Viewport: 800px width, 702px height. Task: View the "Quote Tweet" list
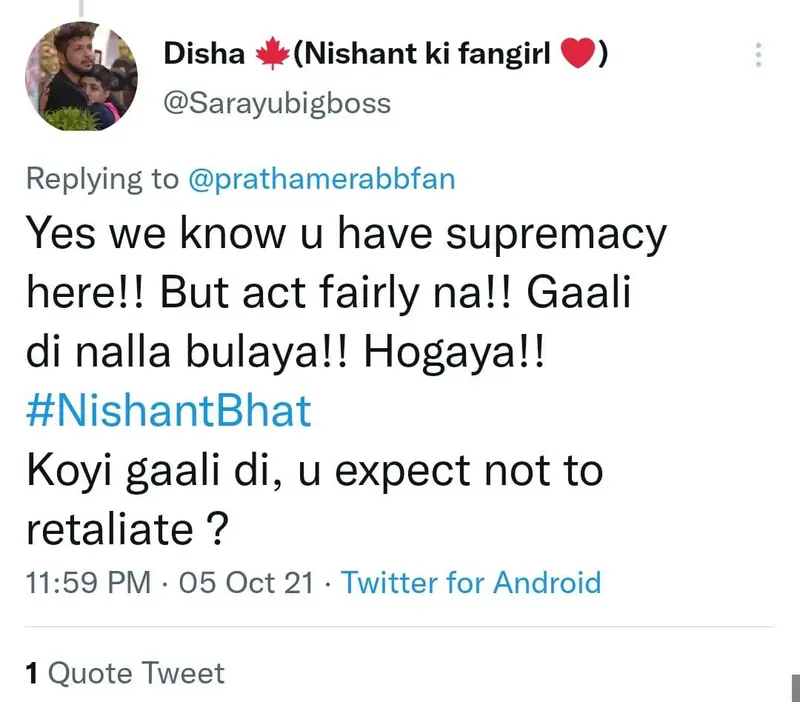[x=136, y=674]
